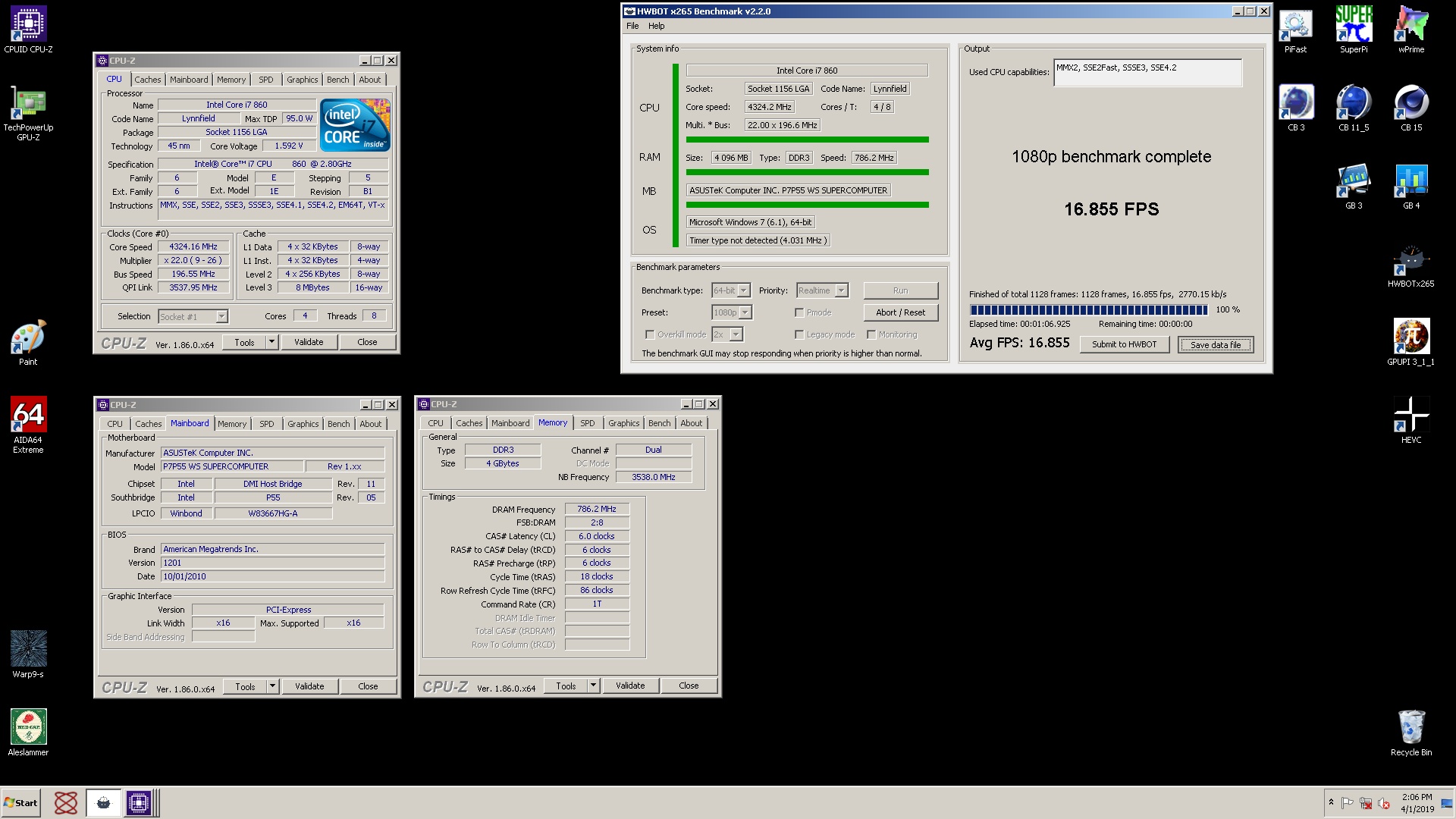The image size is (1456, 819).
Task: Open File menu in HWBOT x265
Action: click(632, 26)
